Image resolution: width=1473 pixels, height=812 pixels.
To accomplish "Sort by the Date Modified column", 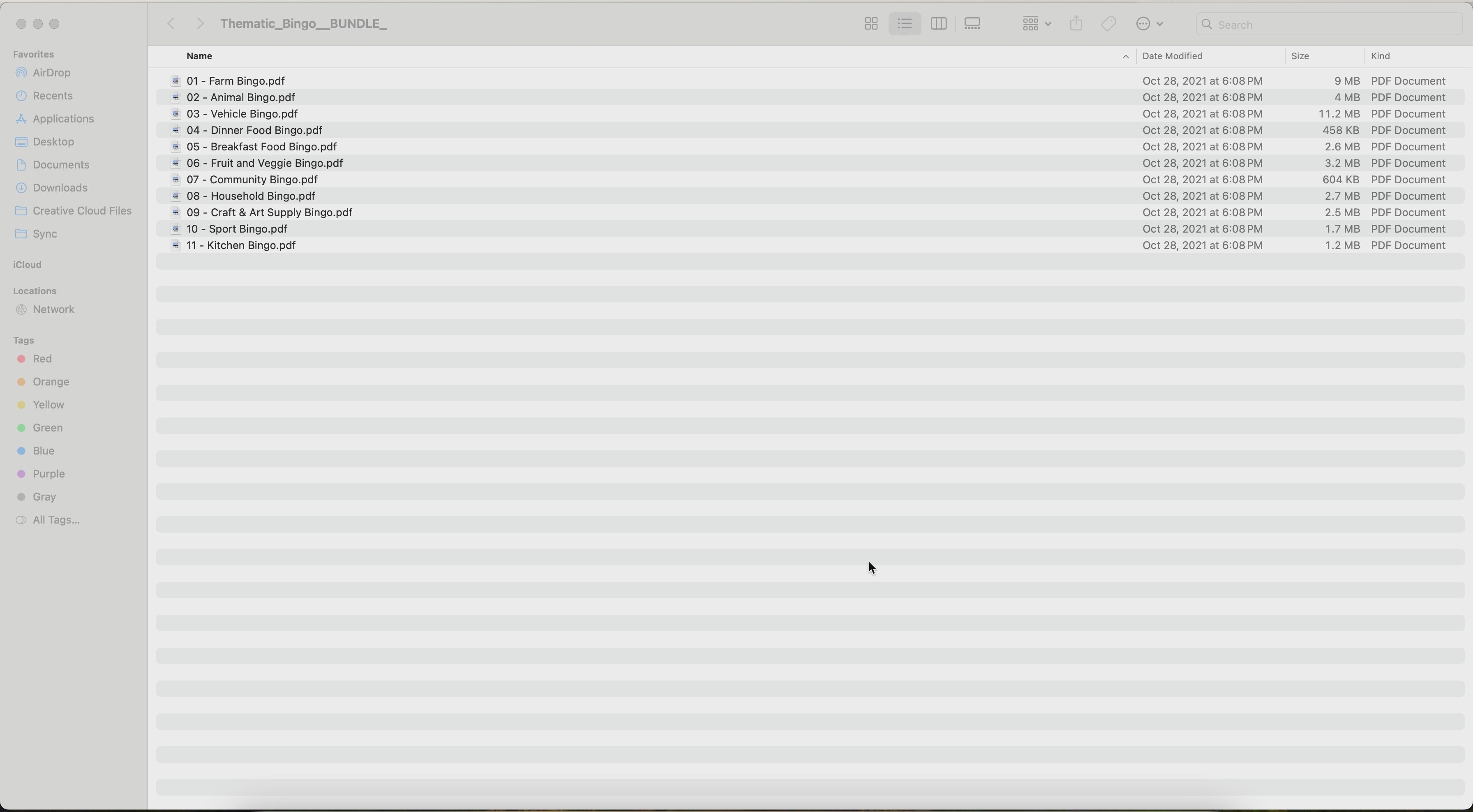I will tap(1172, 56).
